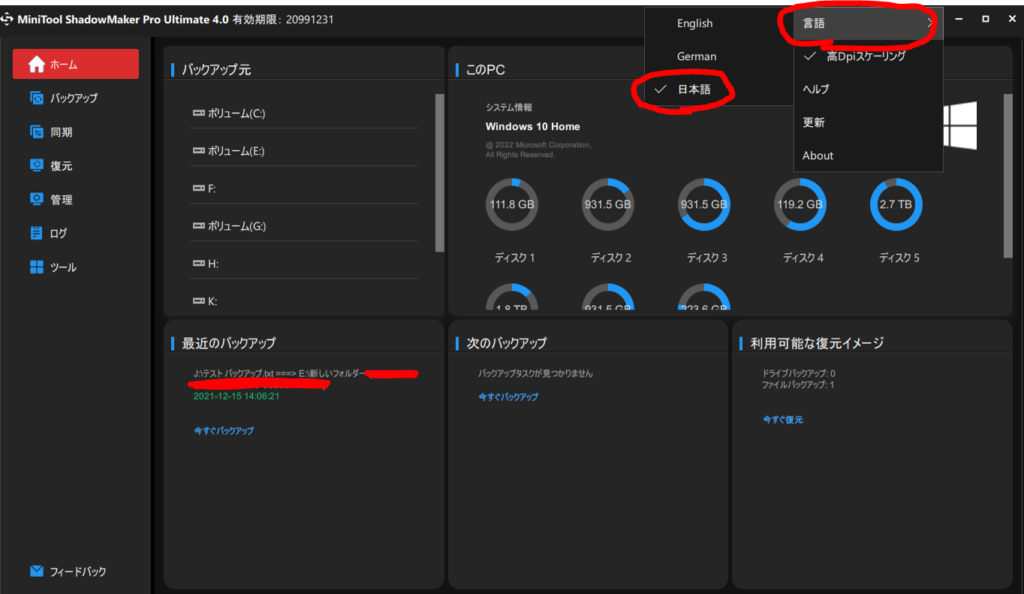Viewport: 1024px width, 594px height.
Task: Open the About menu entry
Action: tap(818, 156)
